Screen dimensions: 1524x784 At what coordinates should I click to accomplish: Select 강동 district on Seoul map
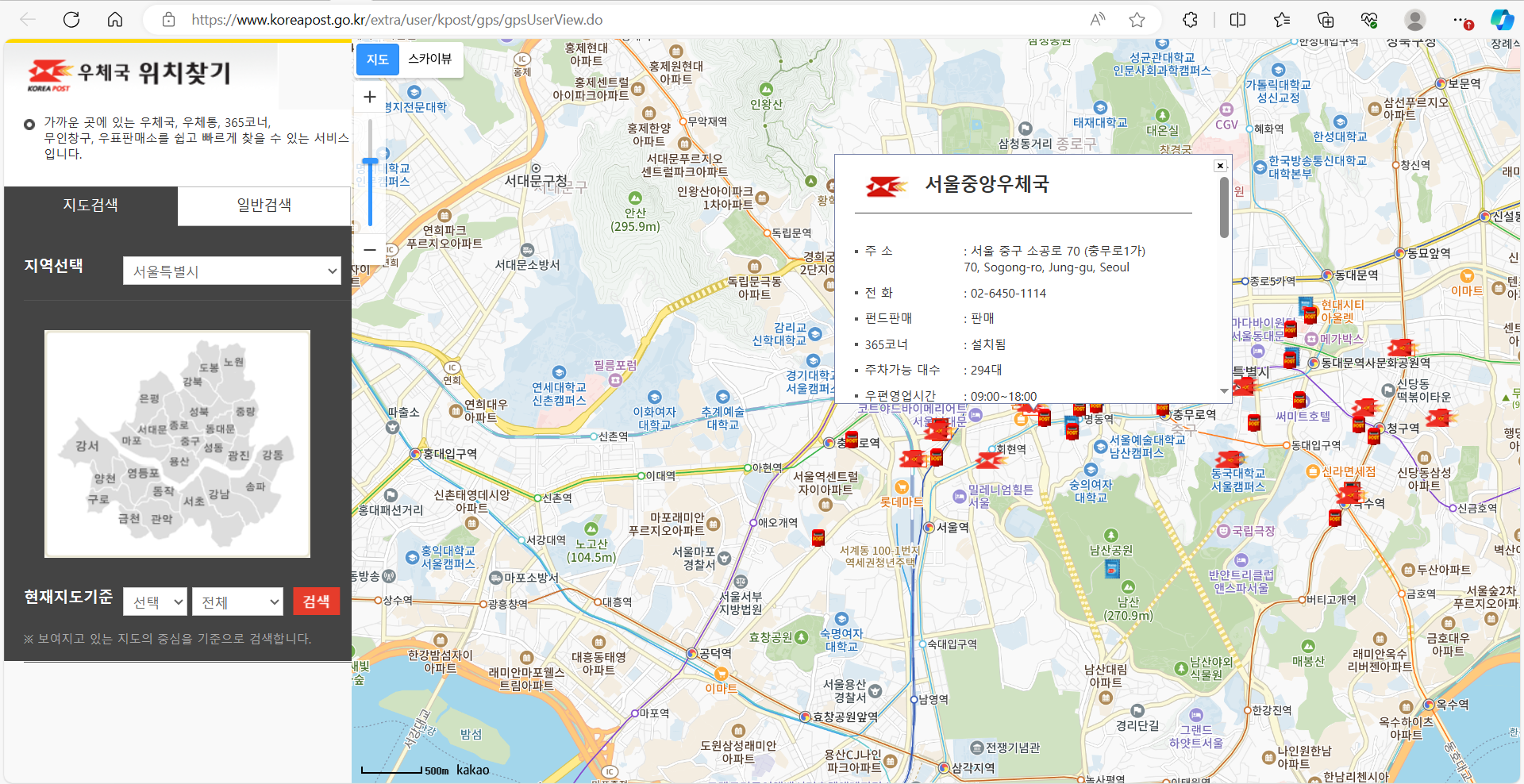coord(272,455)
